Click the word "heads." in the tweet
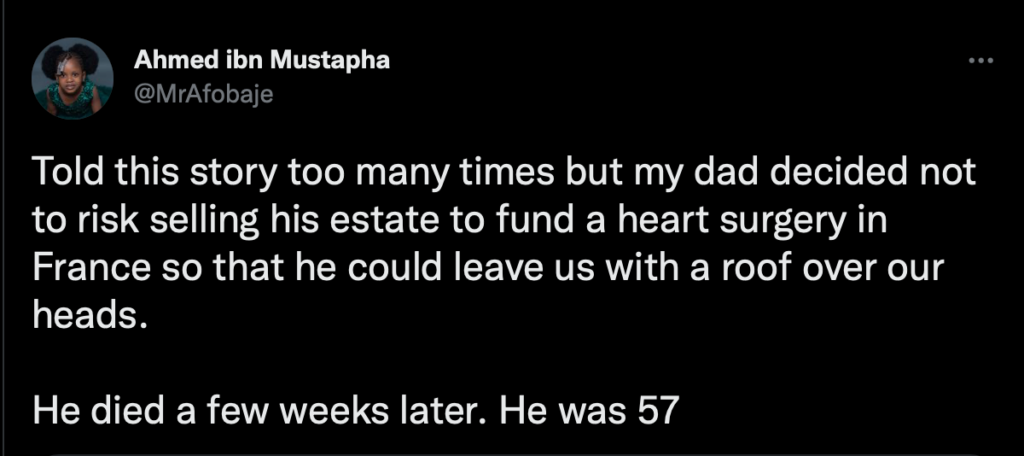The width and height of the screenshot is (1024, 456). [x=86, y=316]
